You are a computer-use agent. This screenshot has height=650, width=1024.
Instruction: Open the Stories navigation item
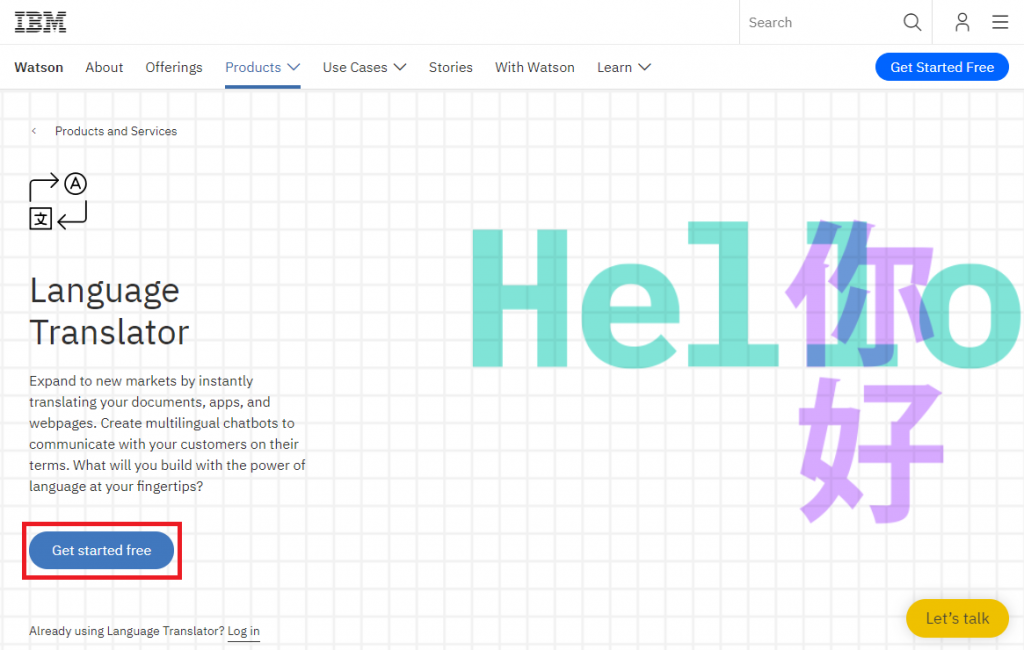click(x=451, y=67)
